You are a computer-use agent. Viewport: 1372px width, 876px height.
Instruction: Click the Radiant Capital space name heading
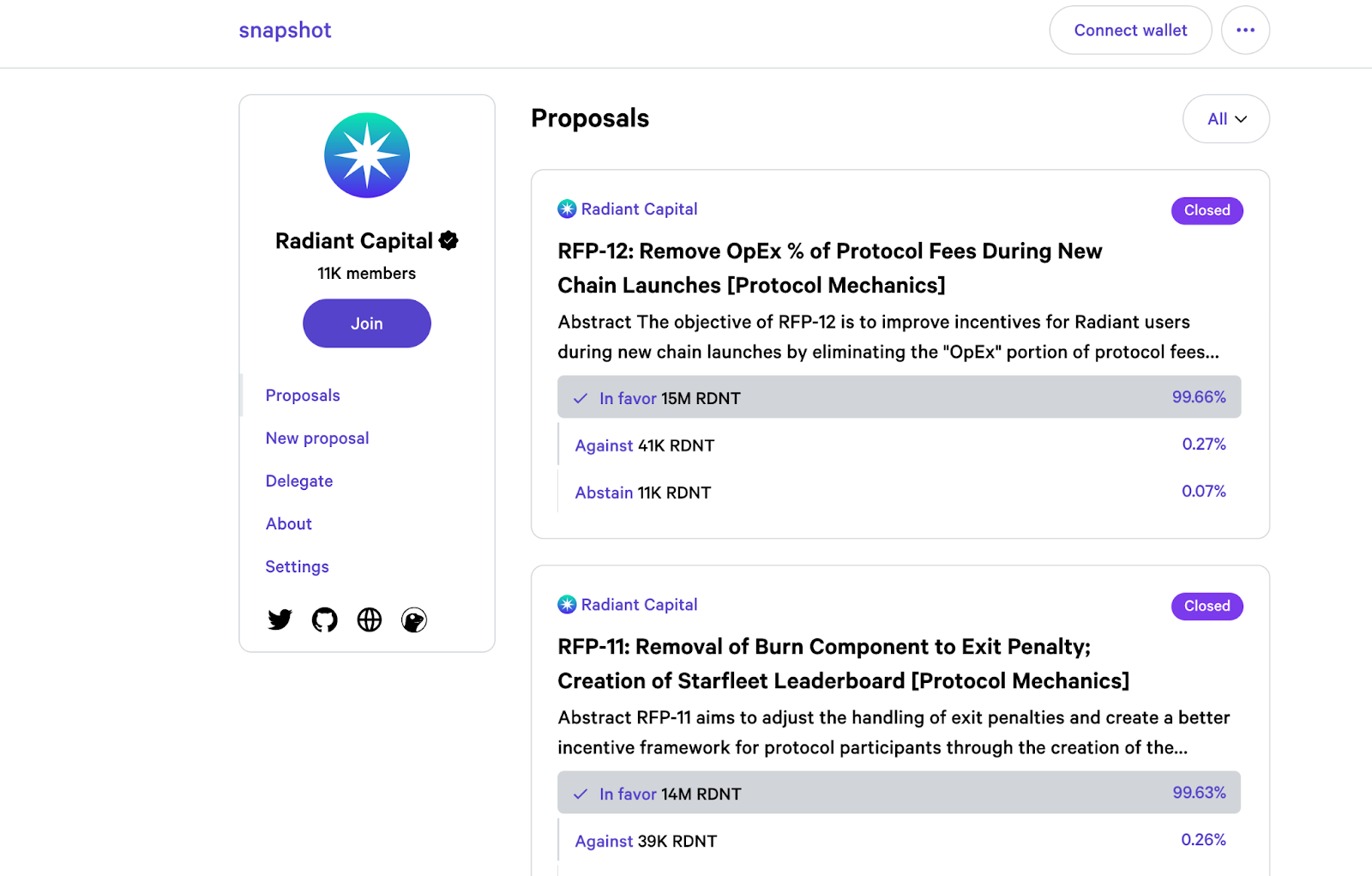point(354,241)
